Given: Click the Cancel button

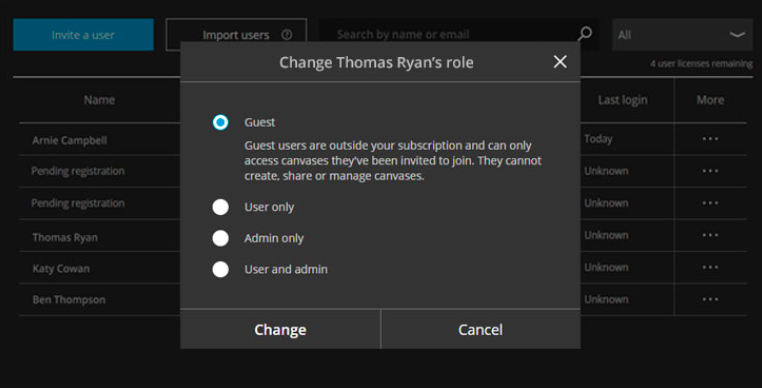Looking at the screenshot, I should (x=481, y=330).
